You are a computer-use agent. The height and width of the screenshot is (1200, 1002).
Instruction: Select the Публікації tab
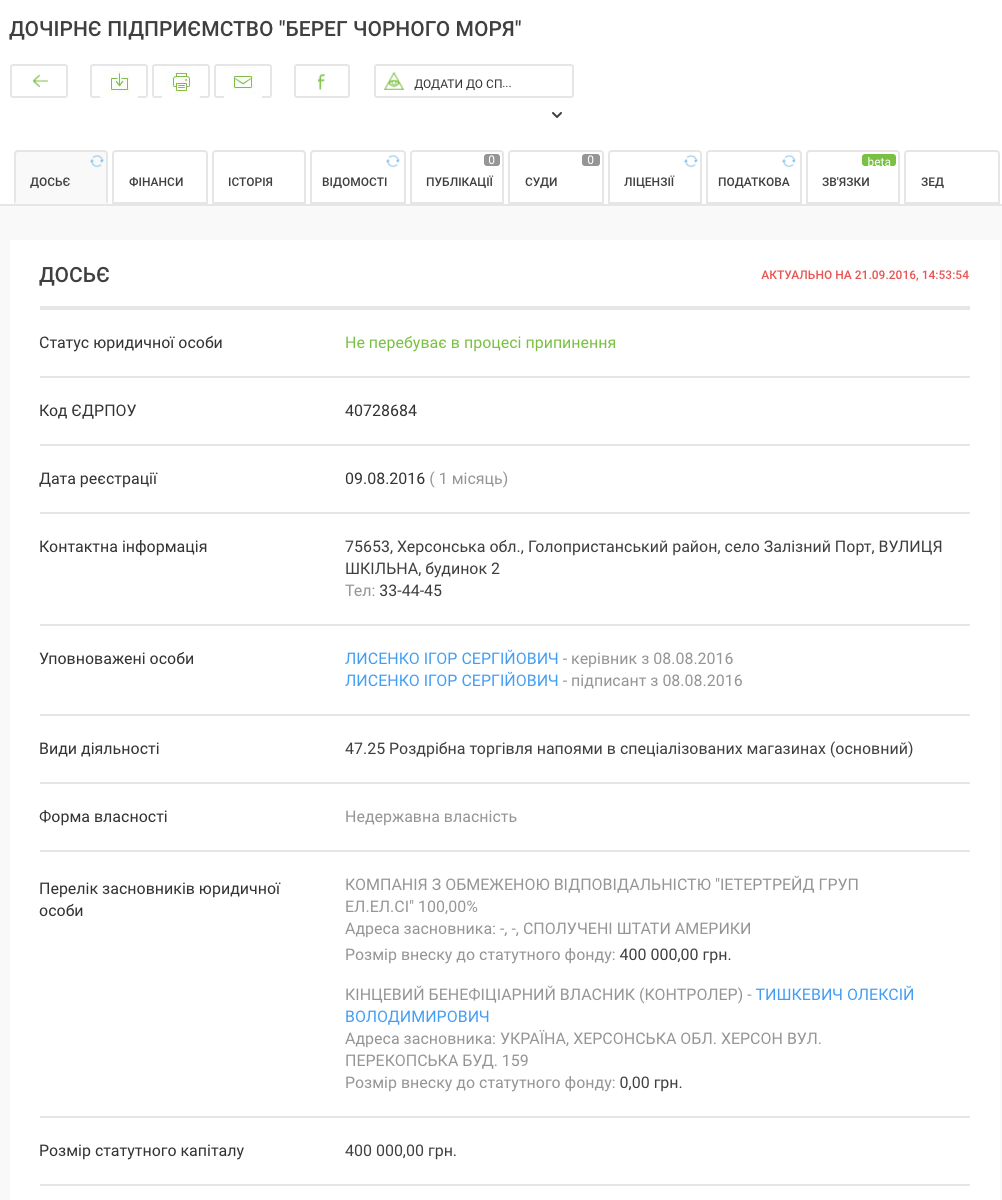click(x=458, y=182)
